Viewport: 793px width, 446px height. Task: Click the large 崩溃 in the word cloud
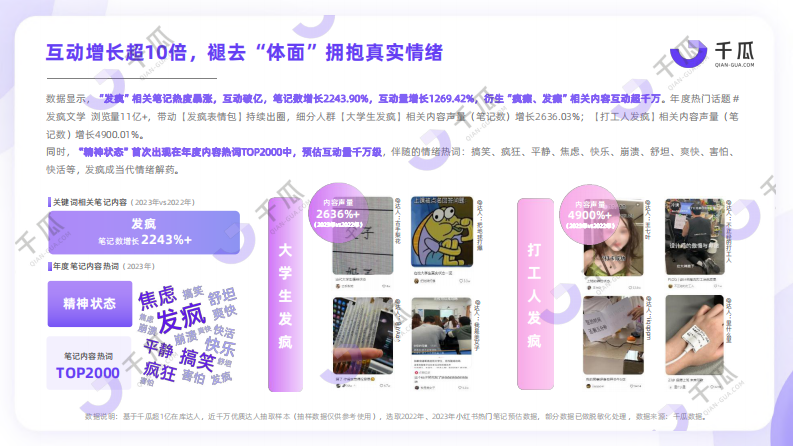point(186,337)
